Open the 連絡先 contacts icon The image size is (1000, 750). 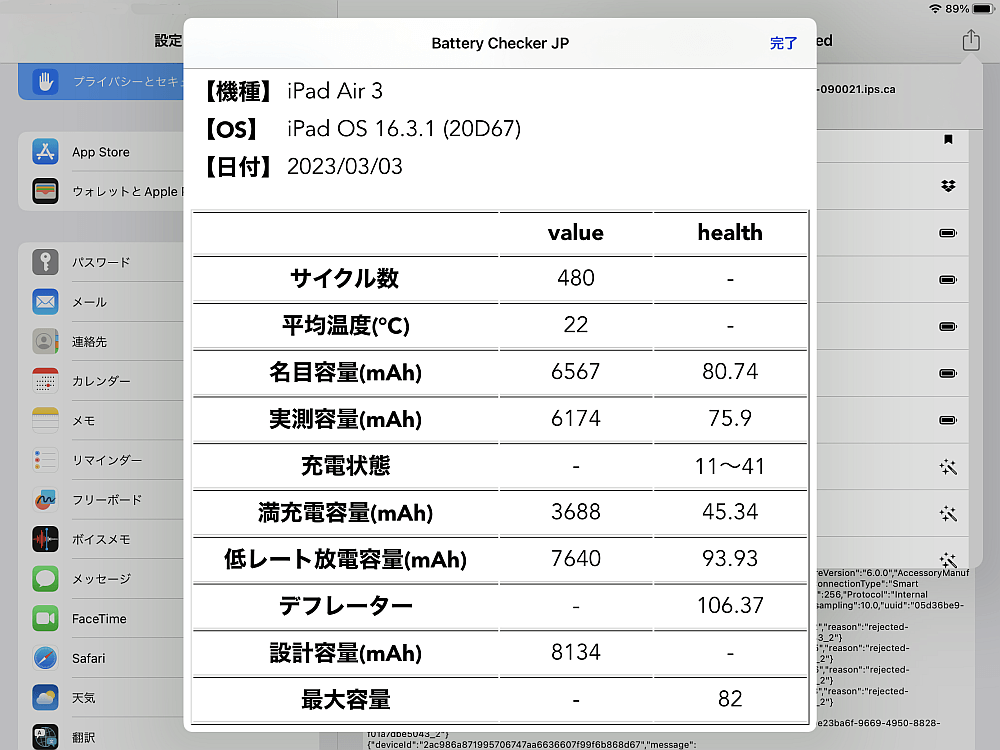tap(45, 341)
